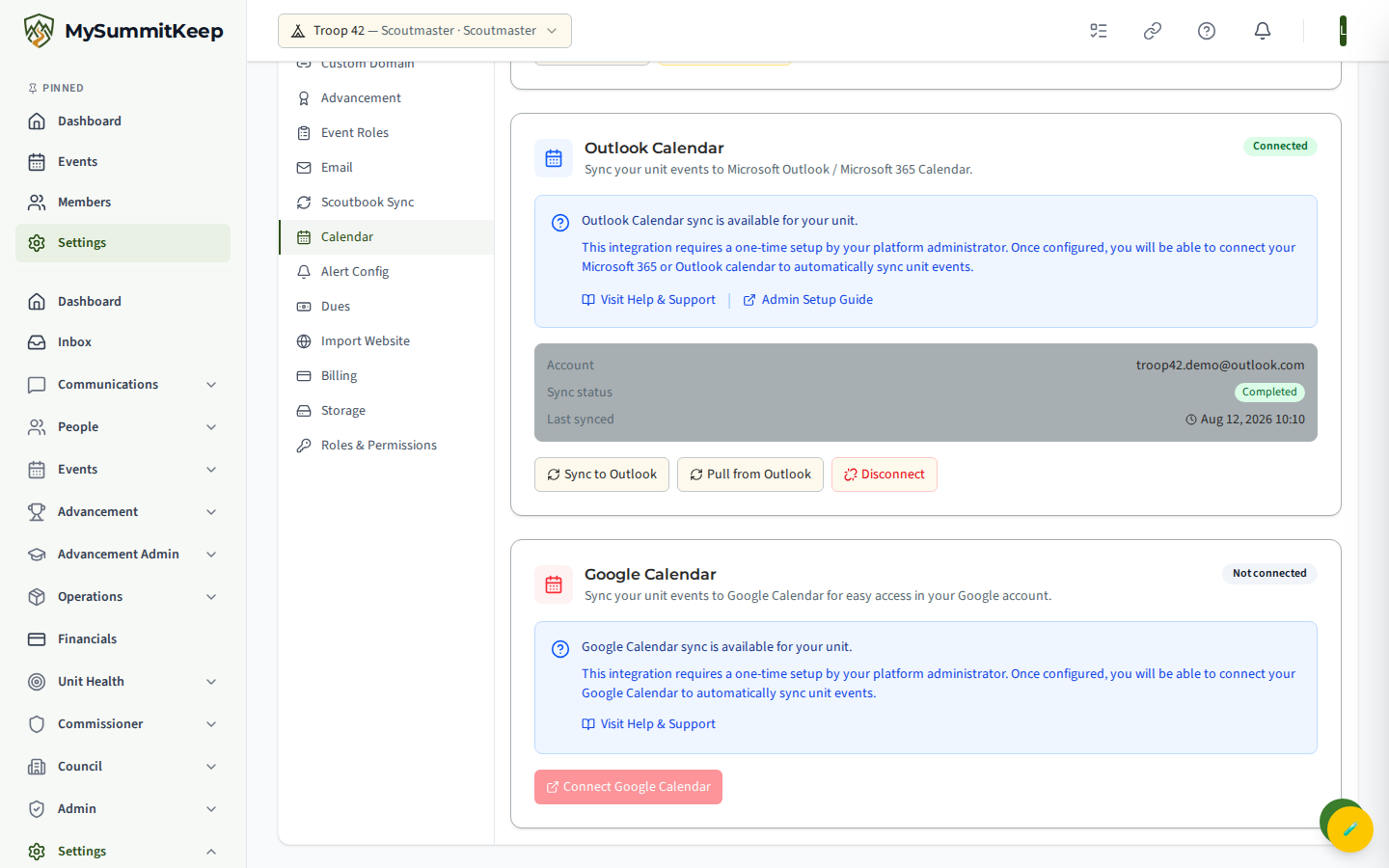Click the link icon in top bar
1389x868 pixels.
pos(1153,31)
